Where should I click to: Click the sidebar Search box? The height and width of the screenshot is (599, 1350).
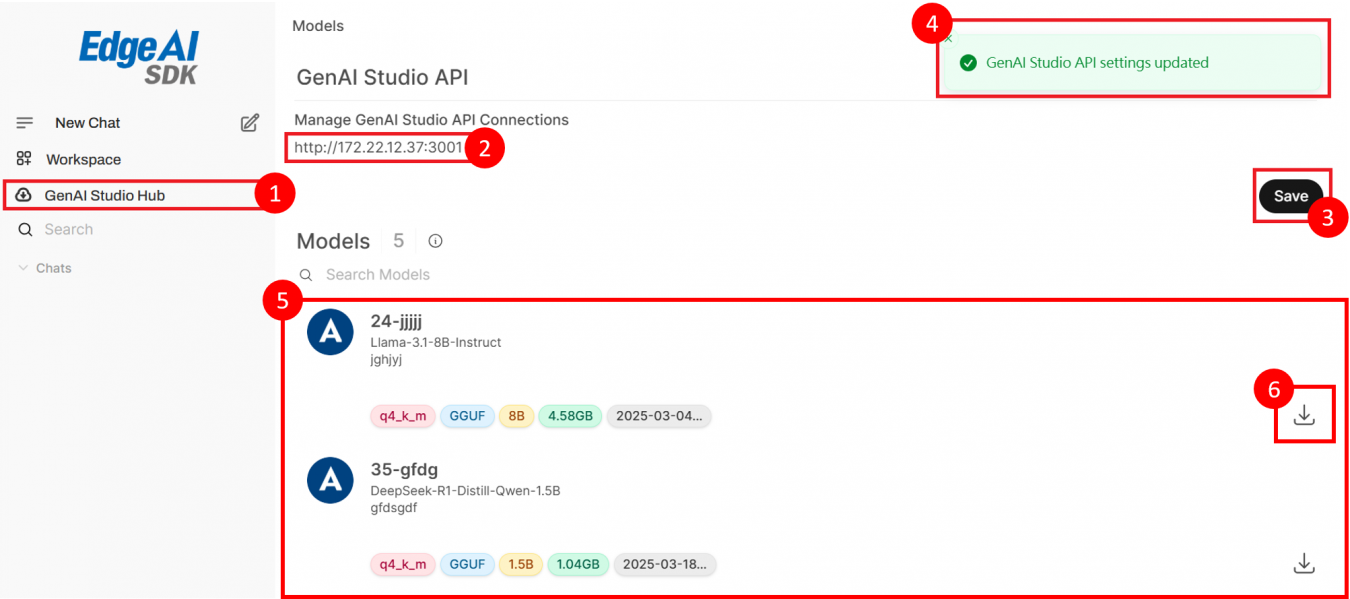pos(68,229)
